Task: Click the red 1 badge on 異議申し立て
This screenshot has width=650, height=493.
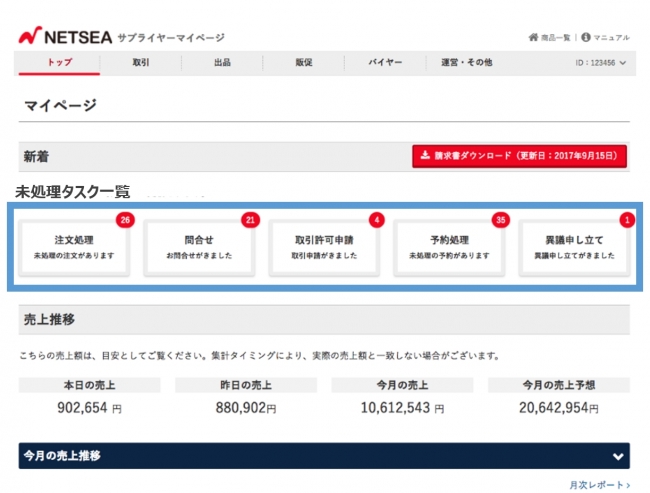Action: pyautogui.click(x=626, y=220)
